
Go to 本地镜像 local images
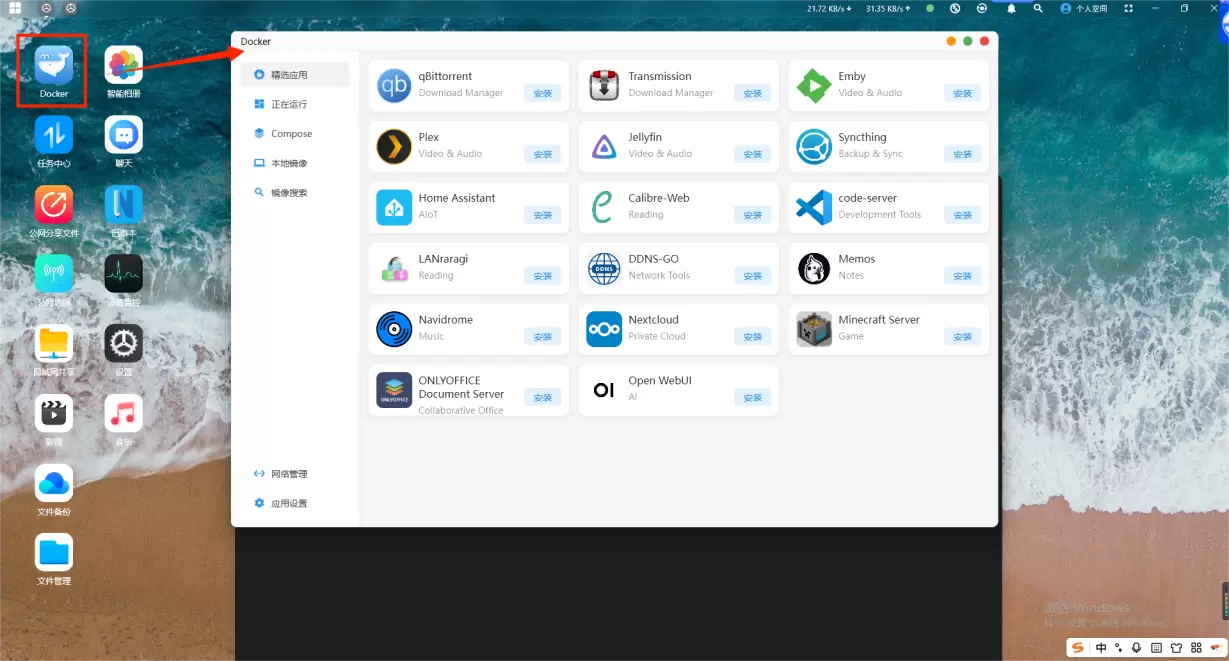[x=289, y=163]
